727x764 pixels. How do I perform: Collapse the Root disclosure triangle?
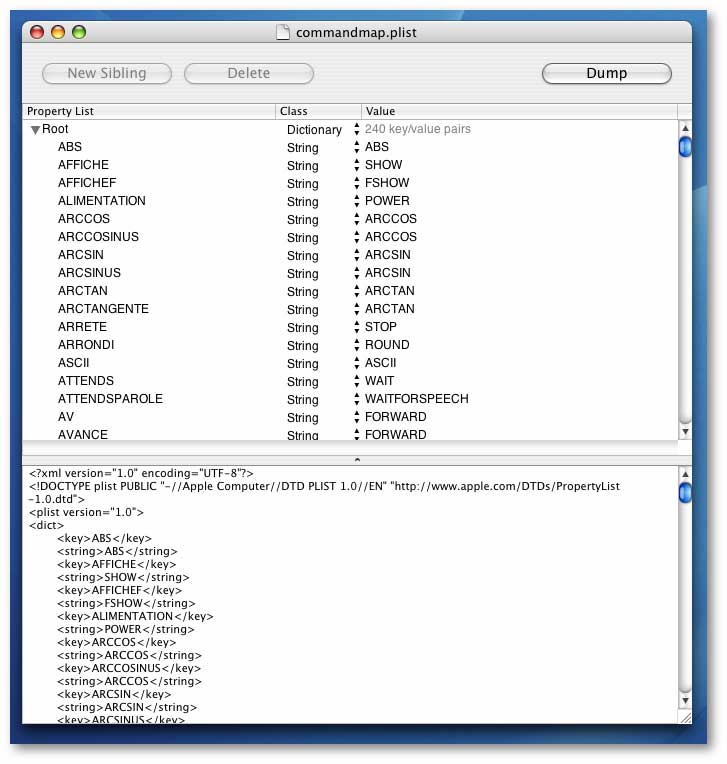point(35,130)
